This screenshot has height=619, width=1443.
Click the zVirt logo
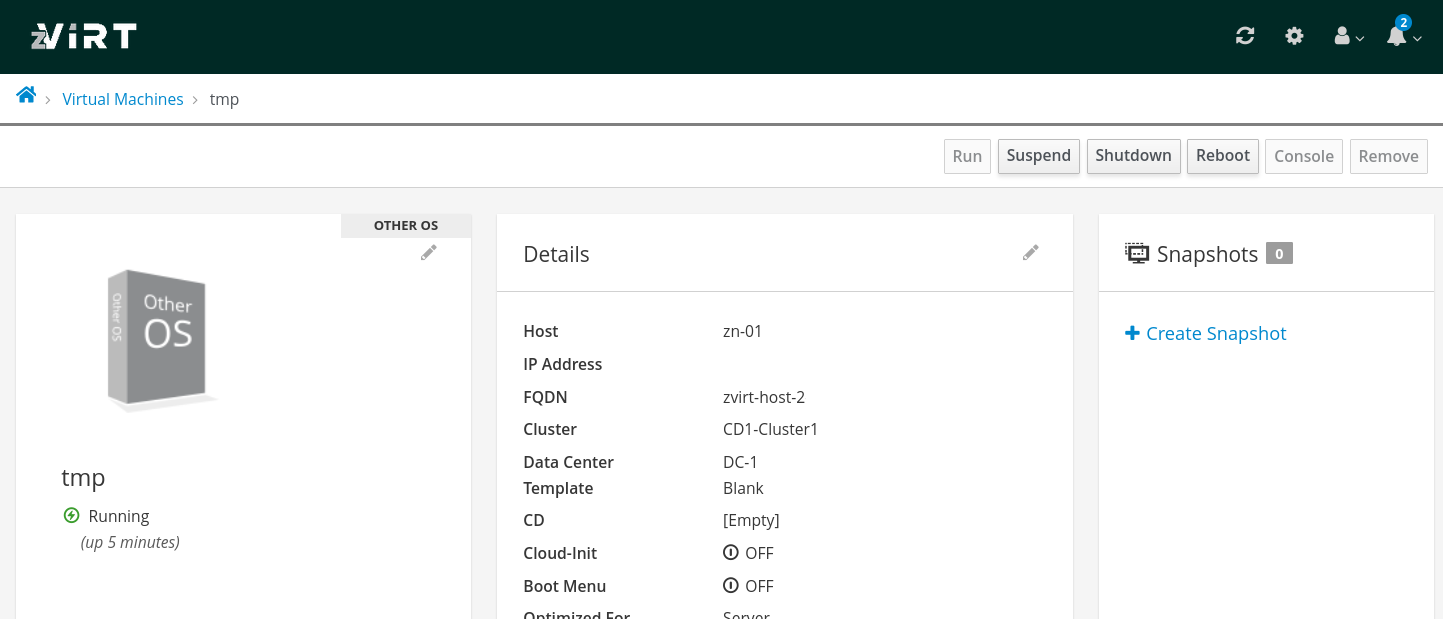83,37
